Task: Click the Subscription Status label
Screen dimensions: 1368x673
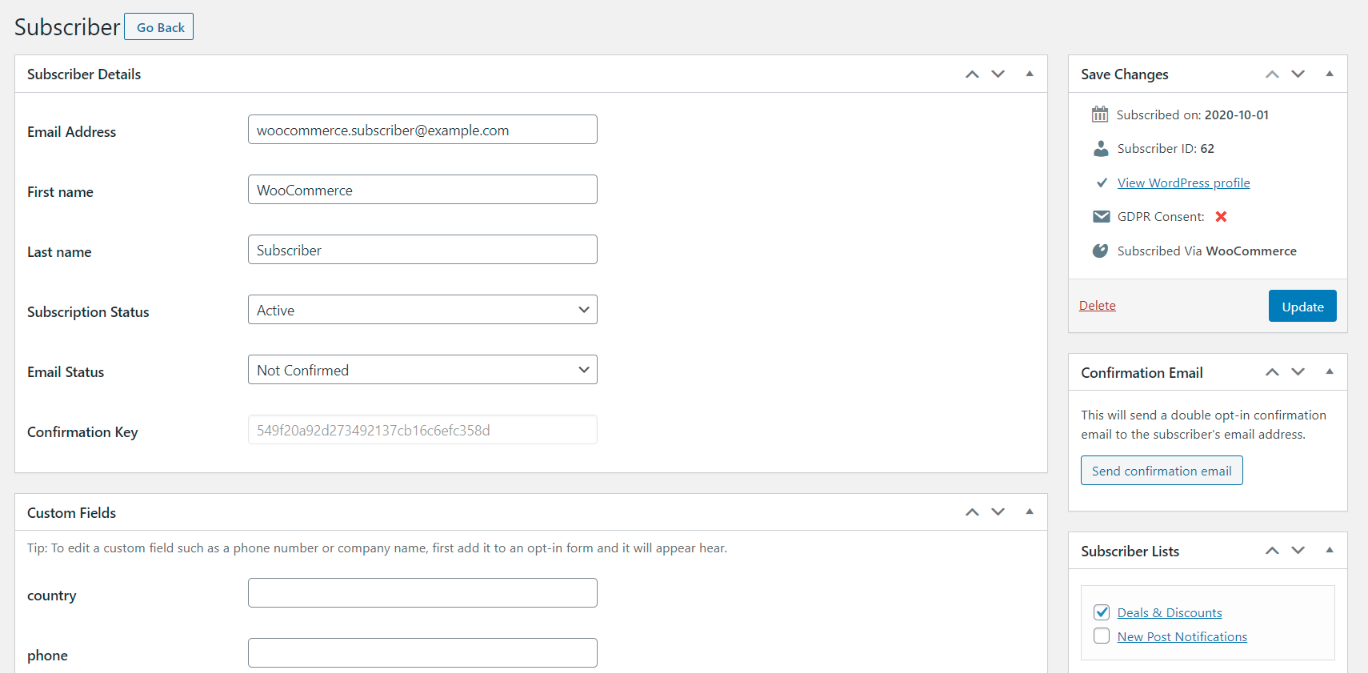Action: click(88, 312)
